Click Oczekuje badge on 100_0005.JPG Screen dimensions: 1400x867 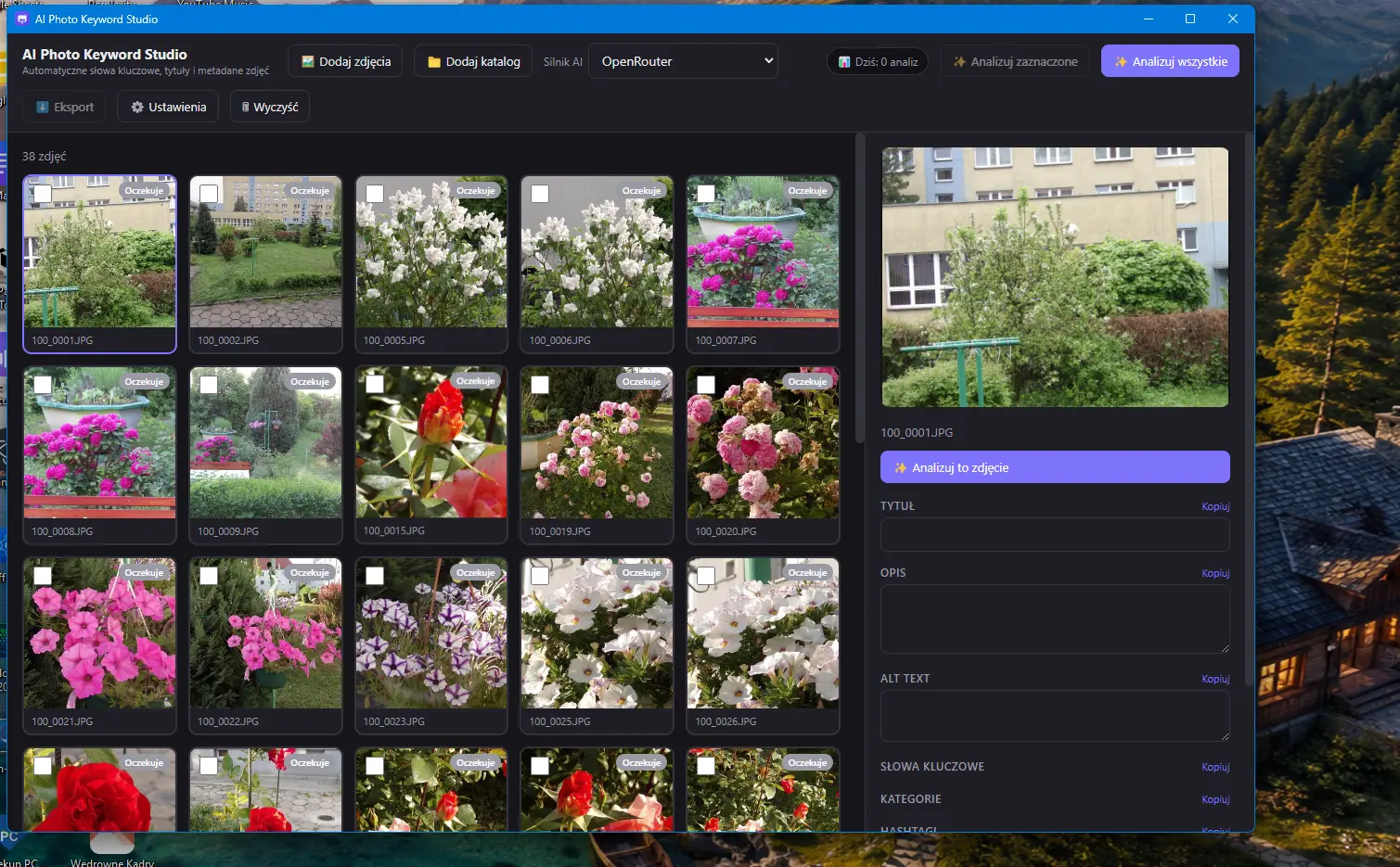click(x=476, y=191)
